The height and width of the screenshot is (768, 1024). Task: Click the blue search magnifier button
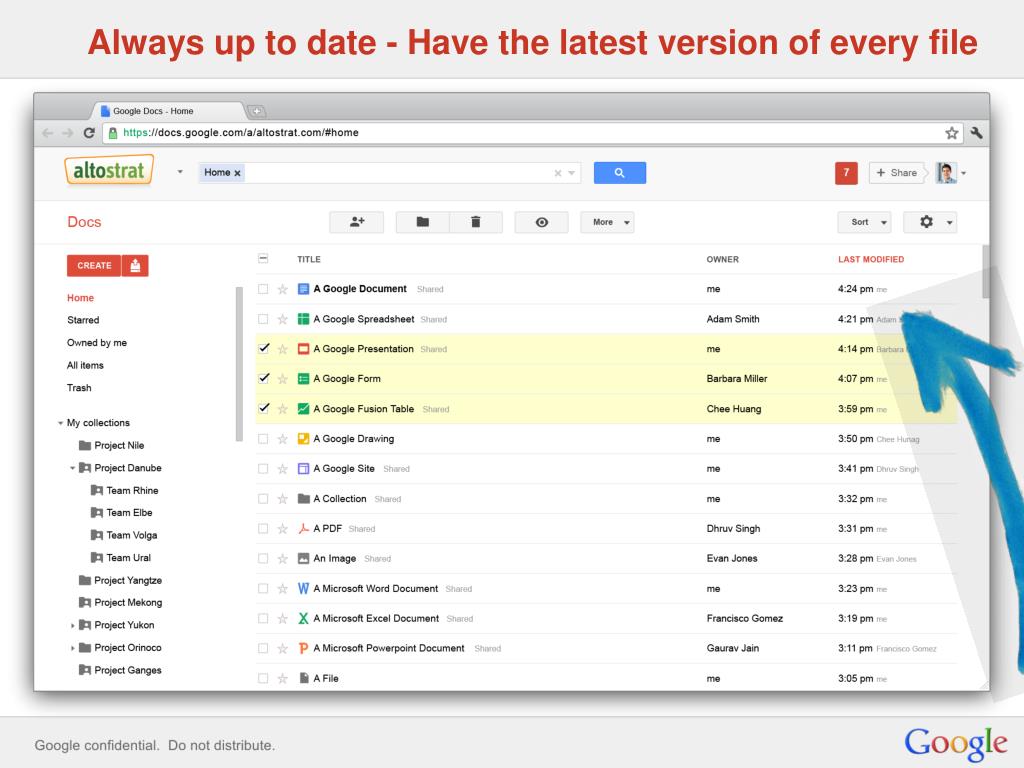click(x=619, y=172)
